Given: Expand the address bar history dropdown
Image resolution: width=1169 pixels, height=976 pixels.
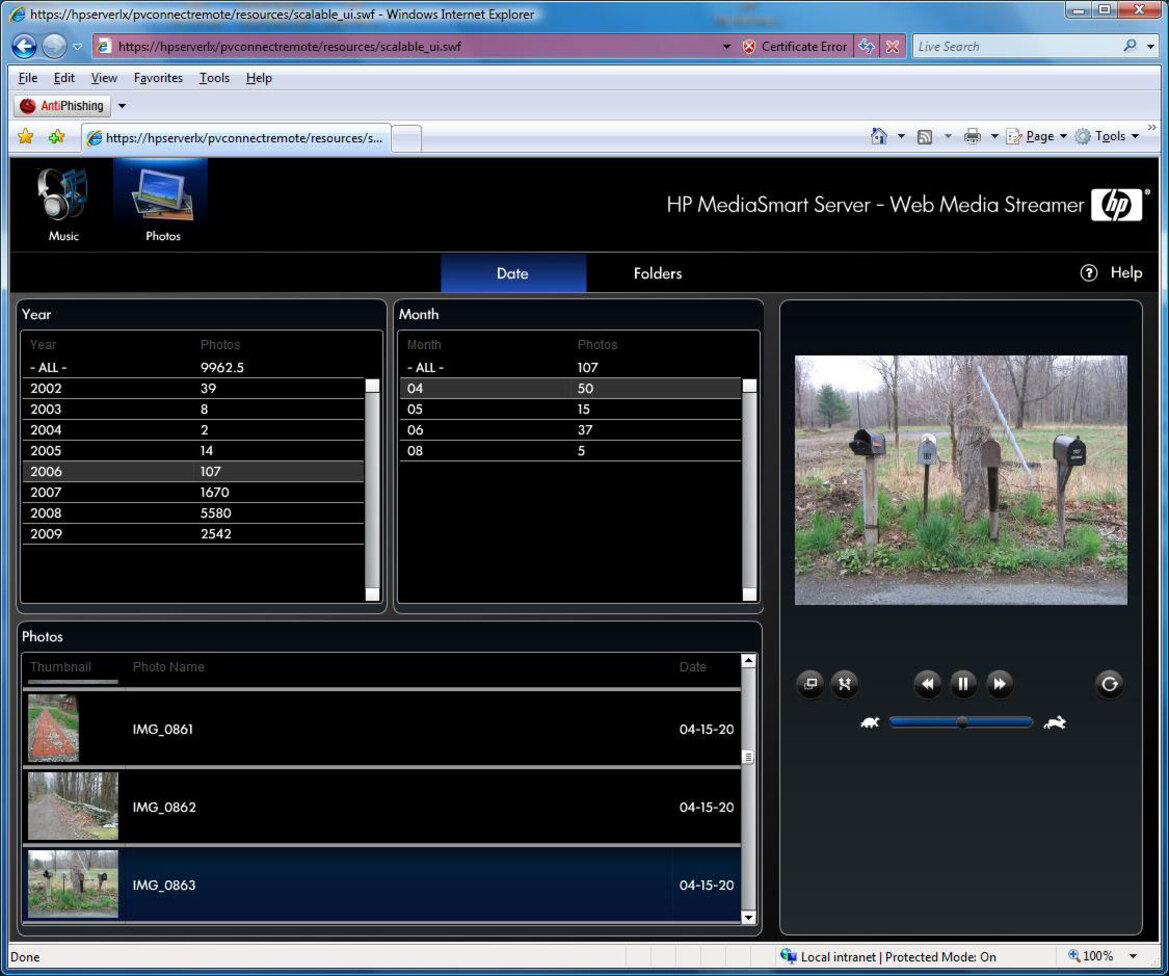Looking at the screenshot, I should pyautogui.click(x=727, y=46).
